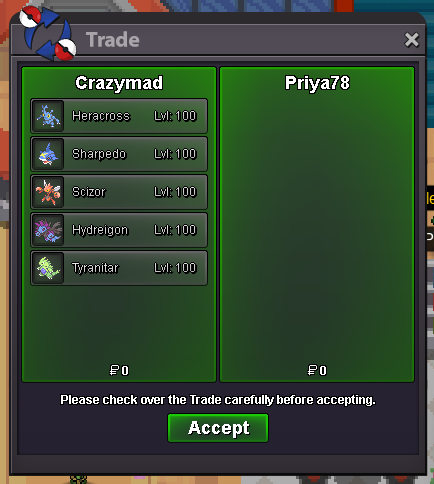This screenshot has width=434, height=484.
Task: Click Heracross Lvl: 100 level text
Action: pos(175,116)
